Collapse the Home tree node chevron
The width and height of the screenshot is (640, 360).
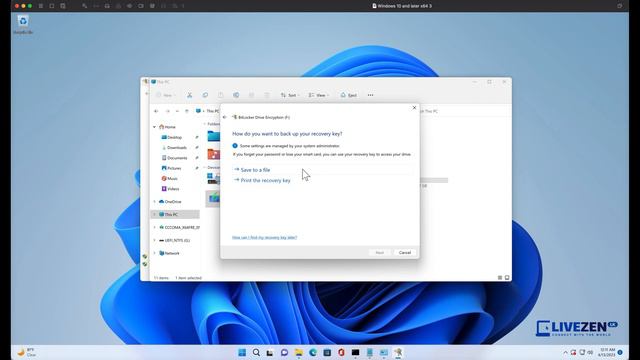(154, 127)
